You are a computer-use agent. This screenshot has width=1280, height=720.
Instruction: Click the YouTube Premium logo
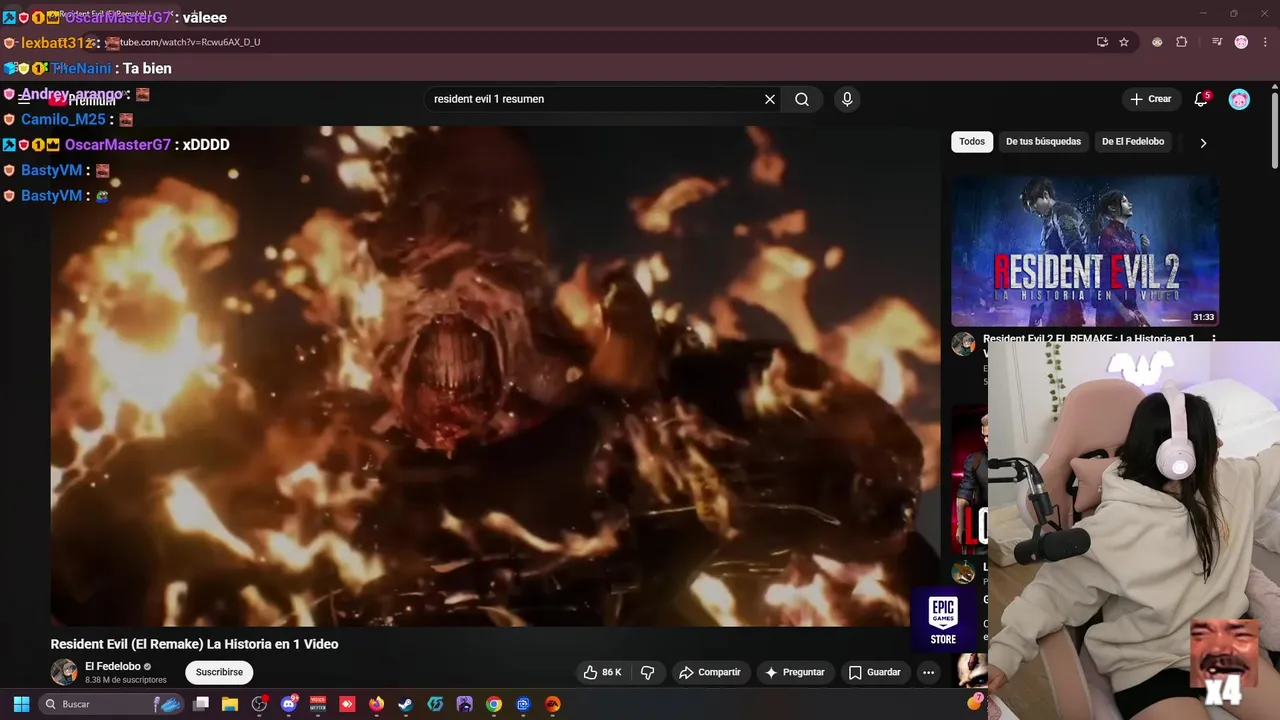click(x=85, y=99)
